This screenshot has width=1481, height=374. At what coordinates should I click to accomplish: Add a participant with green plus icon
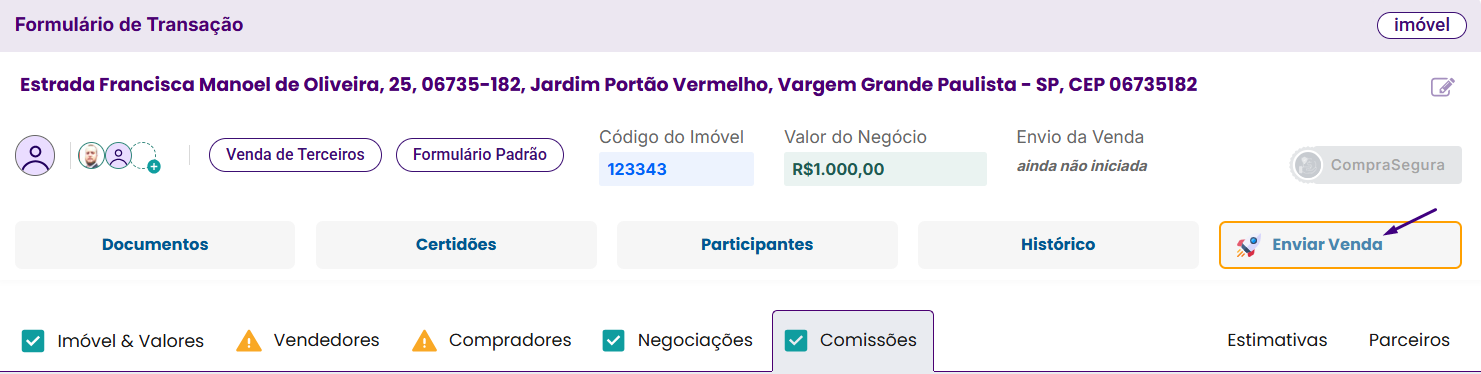154,166
